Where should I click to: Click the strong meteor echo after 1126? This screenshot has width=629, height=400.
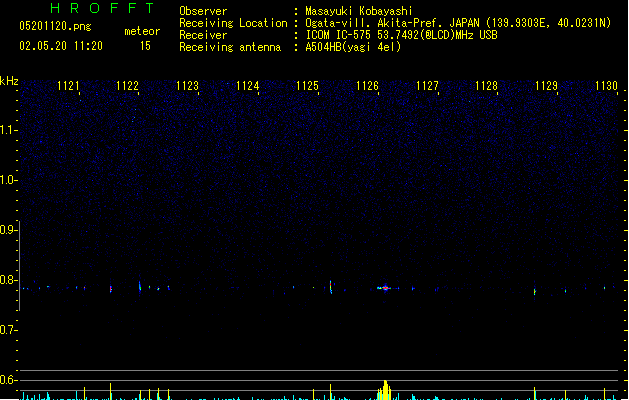point(386,288)
